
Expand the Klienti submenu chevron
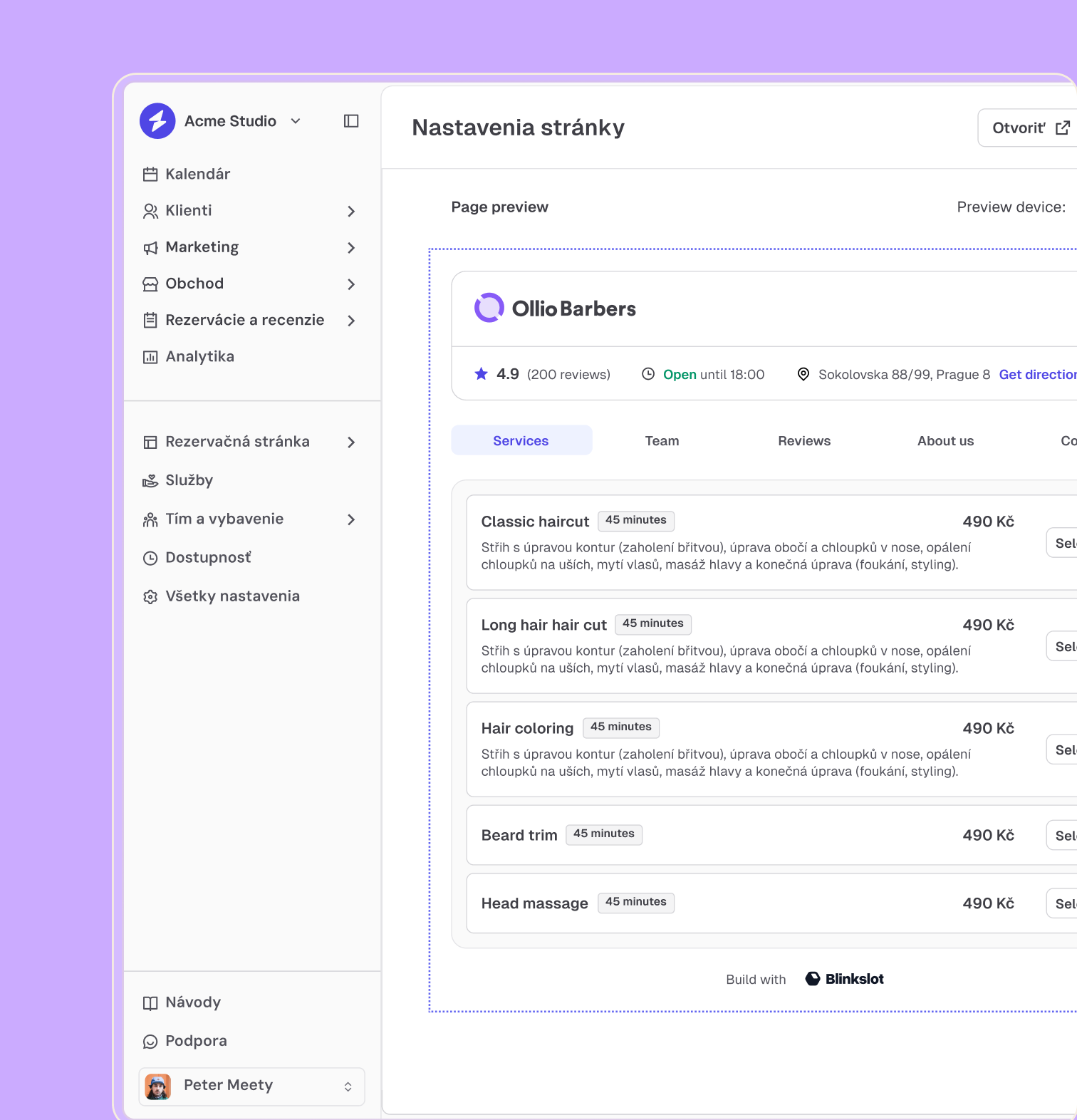(x=351, y=211)
